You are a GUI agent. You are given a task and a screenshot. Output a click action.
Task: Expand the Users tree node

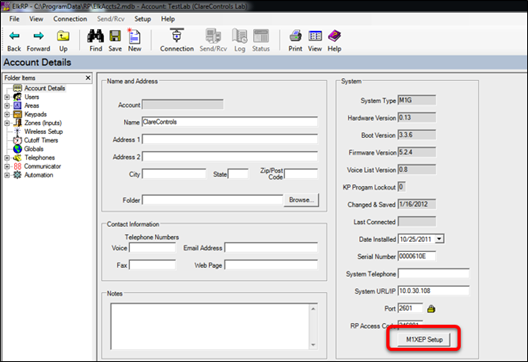coord(7,97)
